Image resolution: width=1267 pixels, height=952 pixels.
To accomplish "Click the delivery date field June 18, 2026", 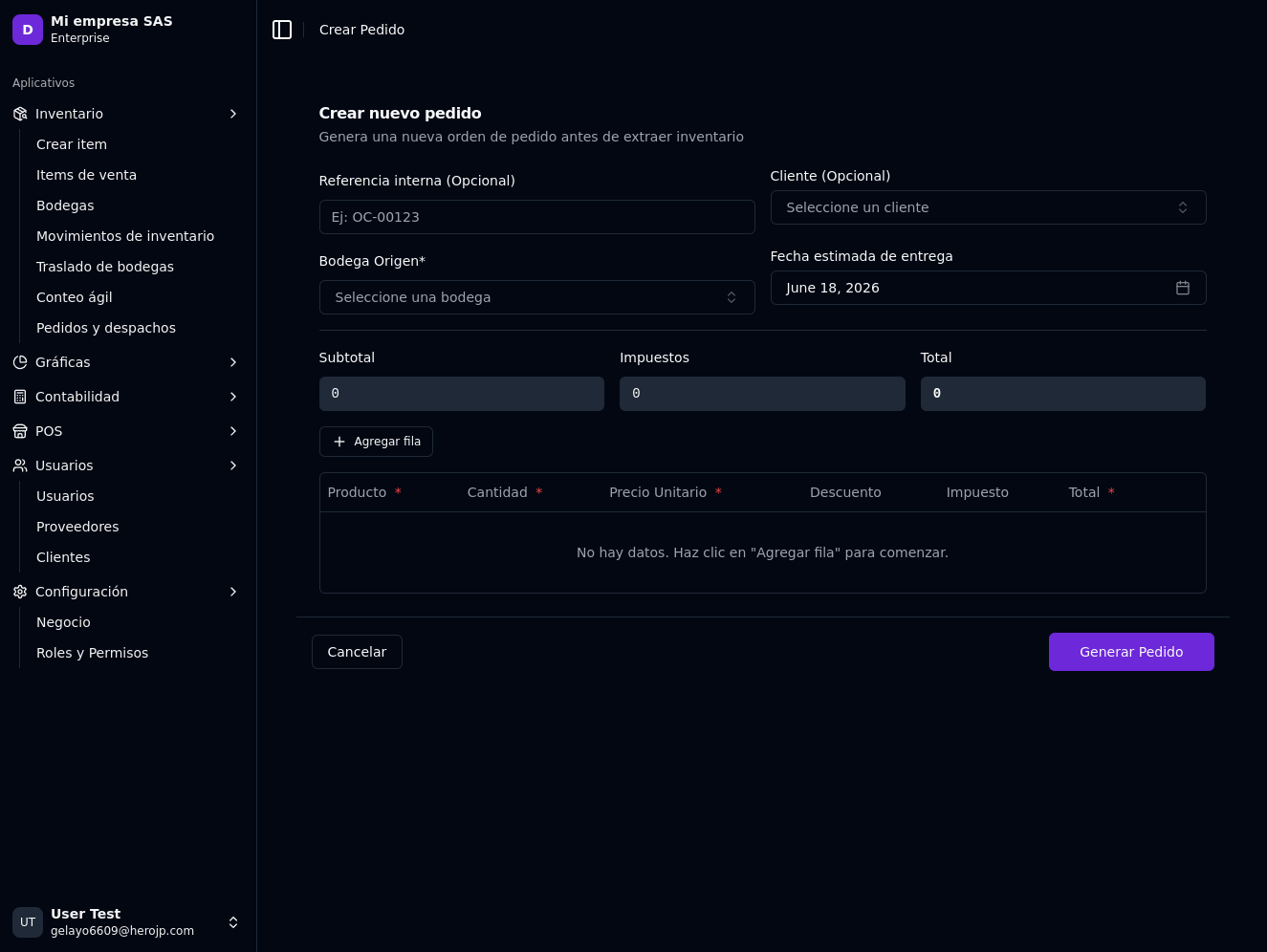I will point(988,288).
